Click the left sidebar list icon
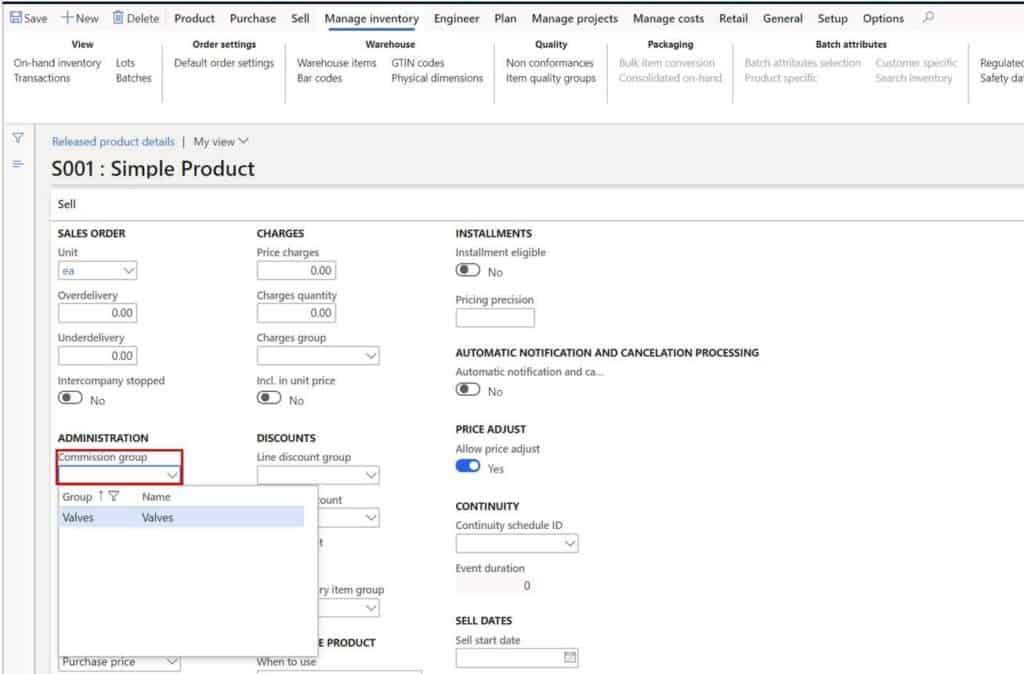Image resolution: width=1024 pixels, height=674 pixels. (x=18, y=166)
